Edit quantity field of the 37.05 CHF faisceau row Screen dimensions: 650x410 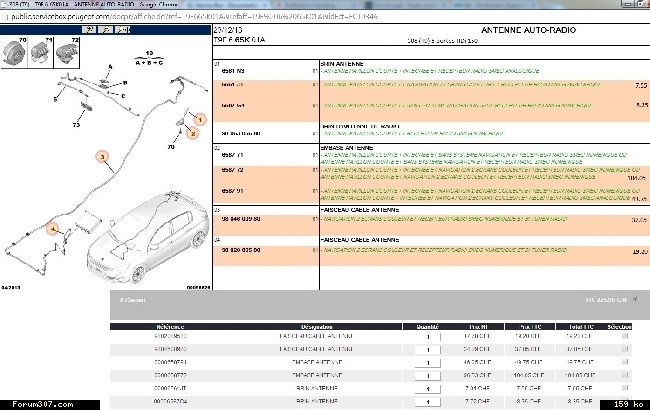tap(428, 350)
